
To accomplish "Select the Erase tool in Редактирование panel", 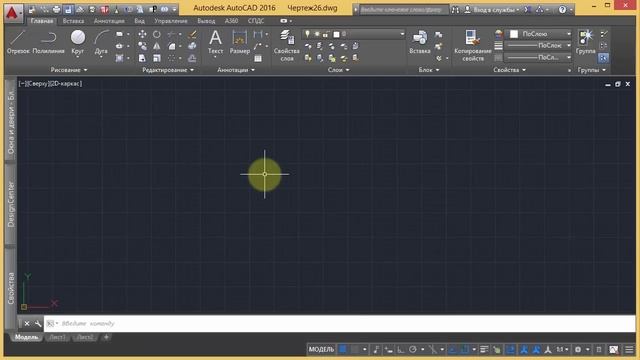I will [192, 34].
